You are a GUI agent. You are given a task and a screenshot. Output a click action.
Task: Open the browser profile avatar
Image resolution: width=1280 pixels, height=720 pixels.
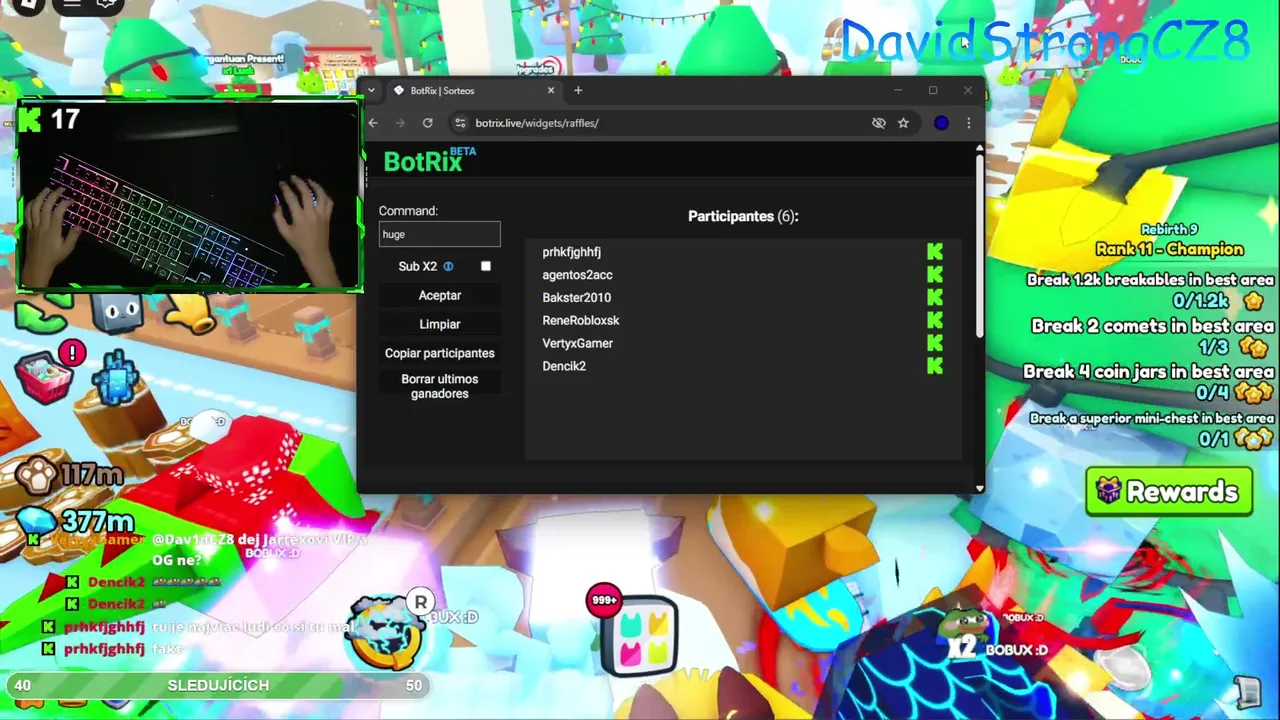(941, 123)
